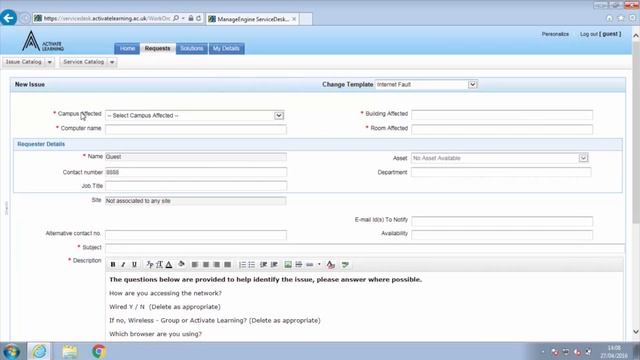Align description text right

pos(217,264)
